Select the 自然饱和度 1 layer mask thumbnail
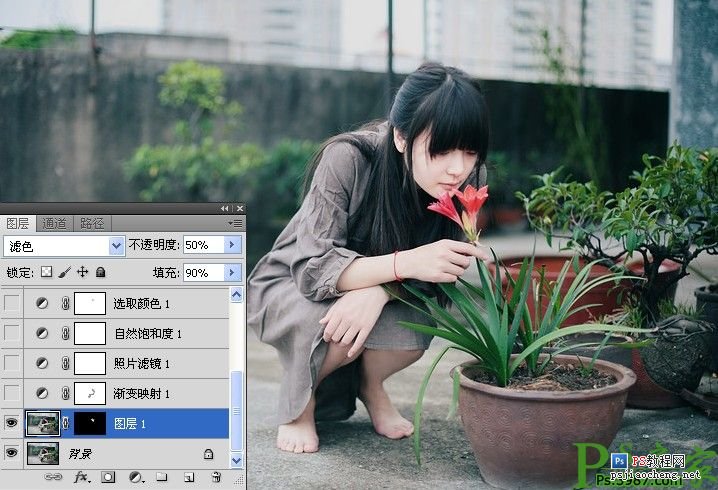Image resolution: width=718 pixels, height=490 pixels. pyautogui.click(x=90, y=333)
